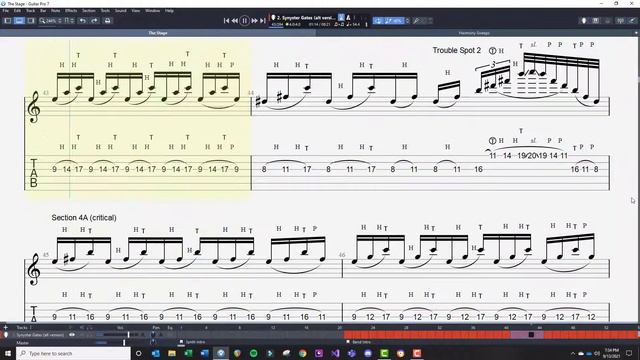Add a new track with plus button
Viewport: 640px width, 360px height.
pos(5,327)
